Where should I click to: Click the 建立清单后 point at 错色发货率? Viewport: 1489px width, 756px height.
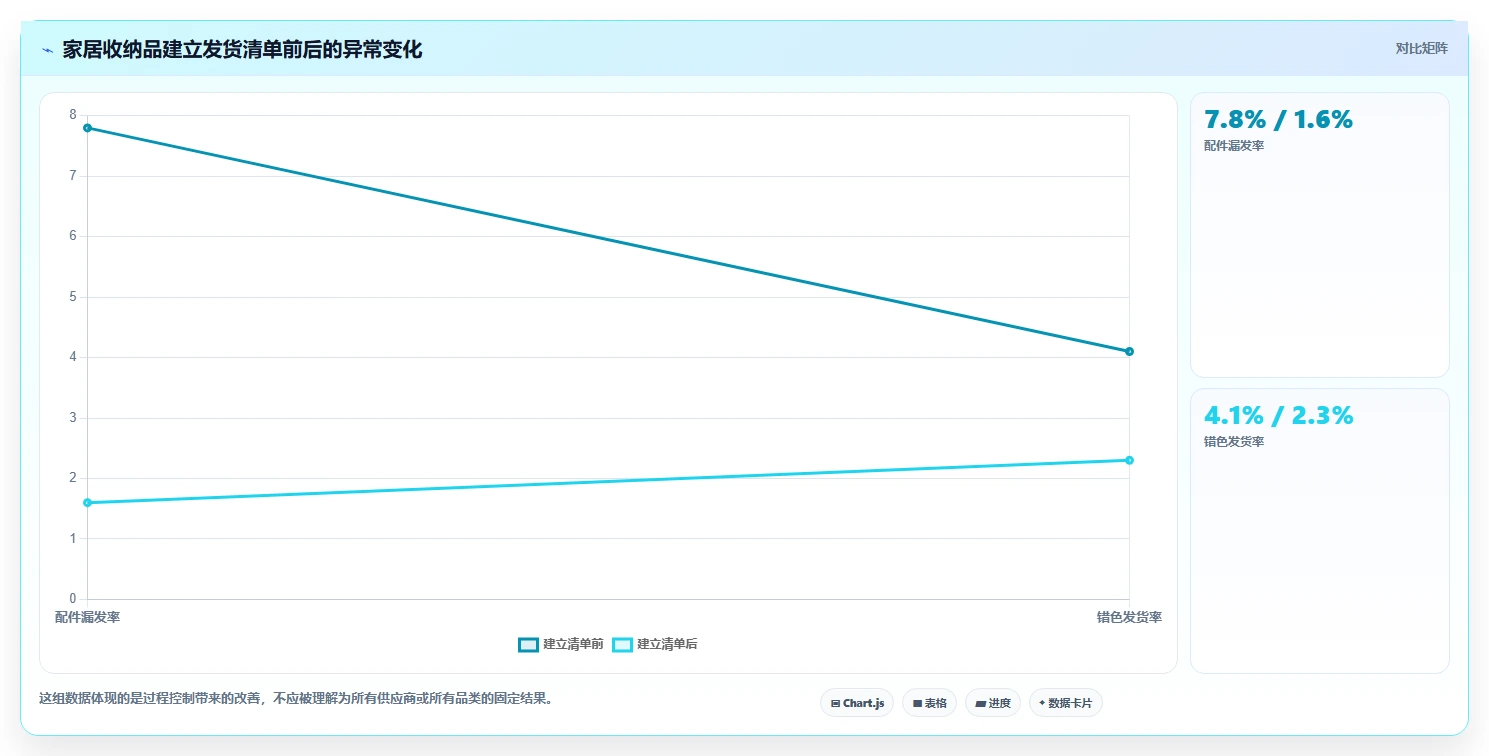(1129, 460)
